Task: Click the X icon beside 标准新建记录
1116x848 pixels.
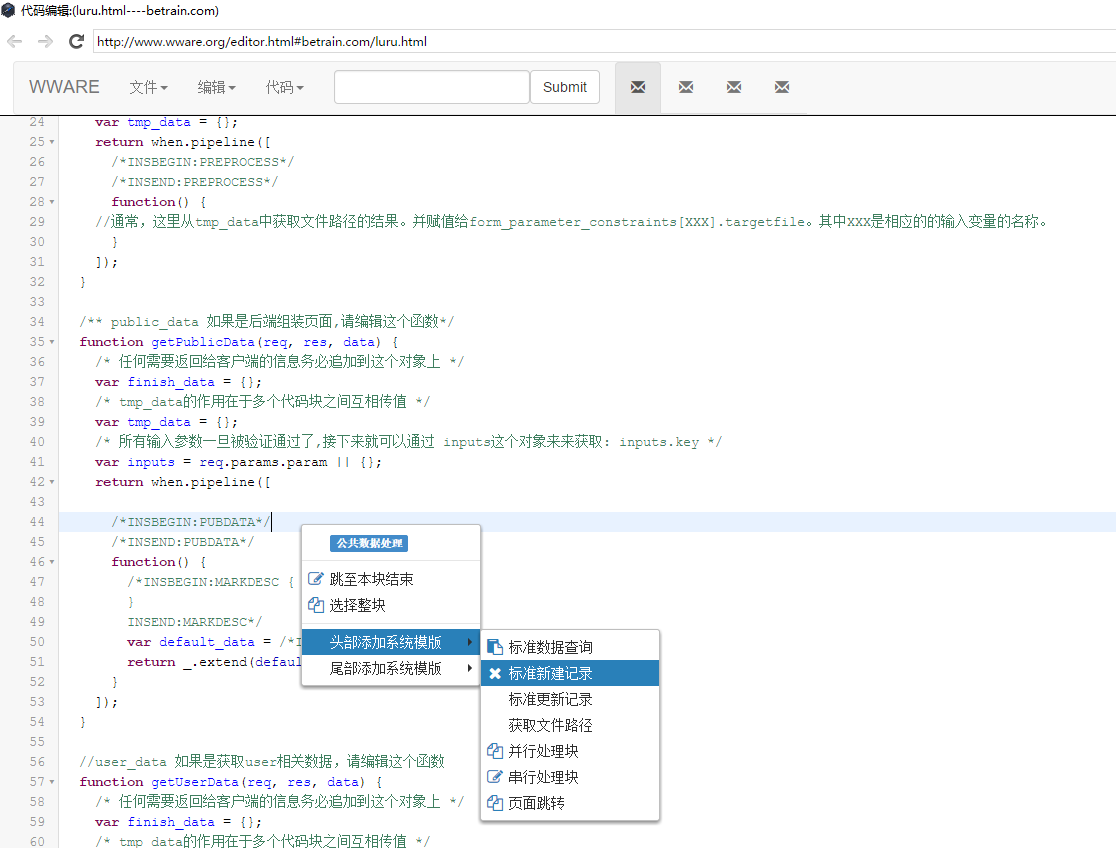Action: [x=495, y=674]
